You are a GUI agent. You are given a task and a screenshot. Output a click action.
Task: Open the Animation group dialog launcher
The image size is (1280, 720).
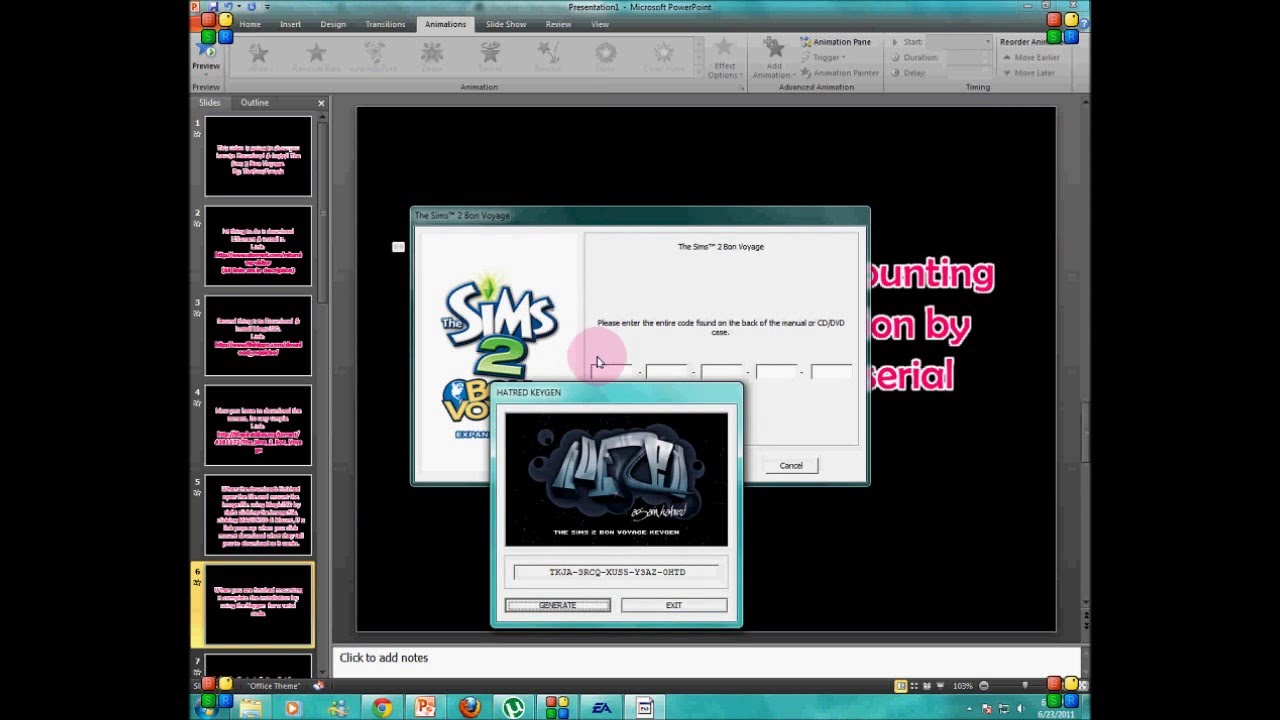pyautogui.click(x=741, y=88)
